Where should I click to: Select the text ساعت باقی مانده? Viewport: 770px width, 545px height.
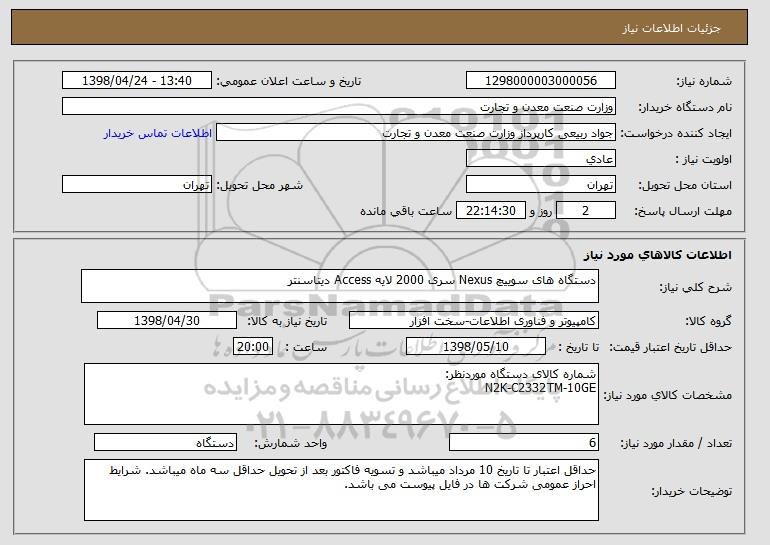pyautogui.click(x=406, y=211)
